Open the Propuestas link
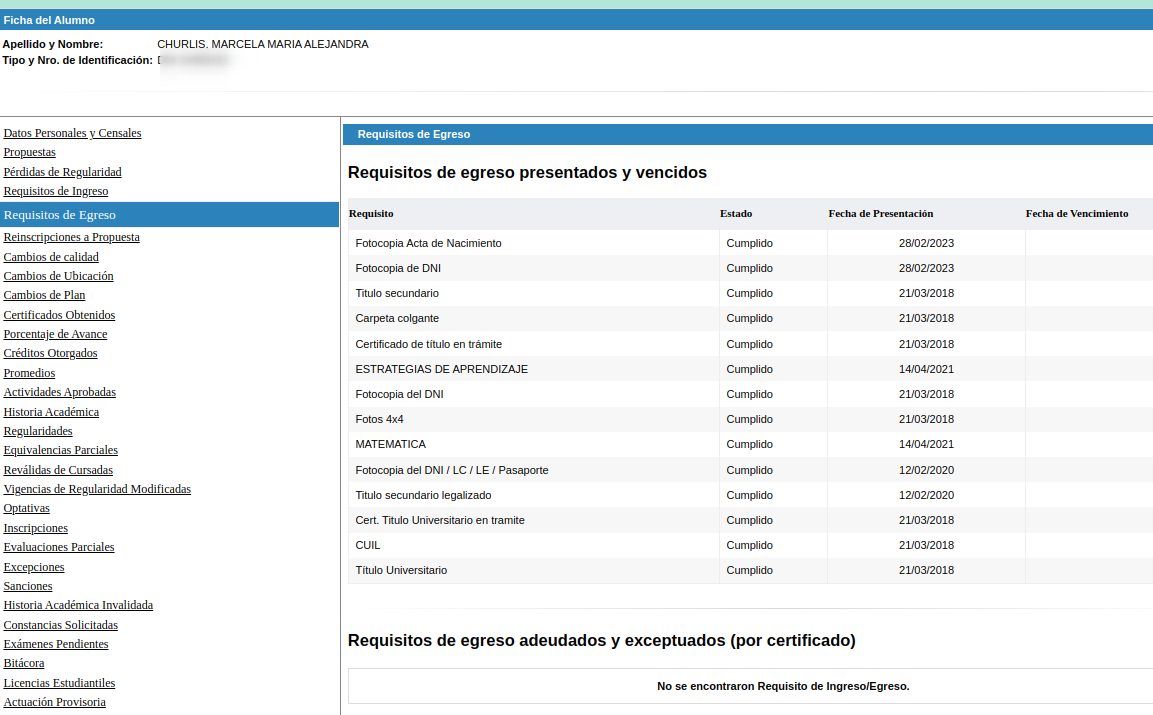This screenshot has width=1153, height=715. click(29, 152)
